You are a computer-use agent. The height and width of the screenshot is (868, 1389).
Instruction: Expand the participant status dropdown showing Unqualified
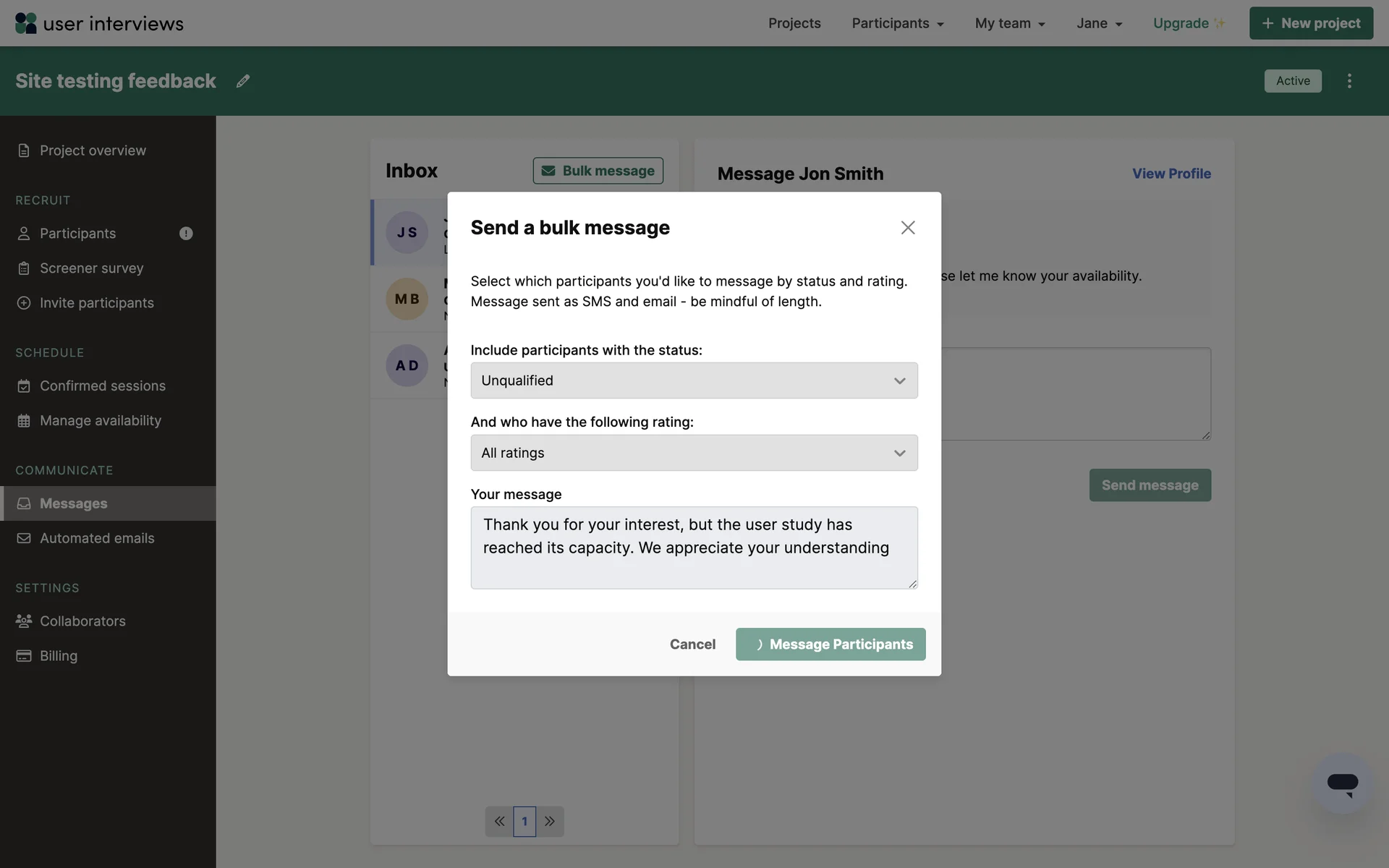694,380
